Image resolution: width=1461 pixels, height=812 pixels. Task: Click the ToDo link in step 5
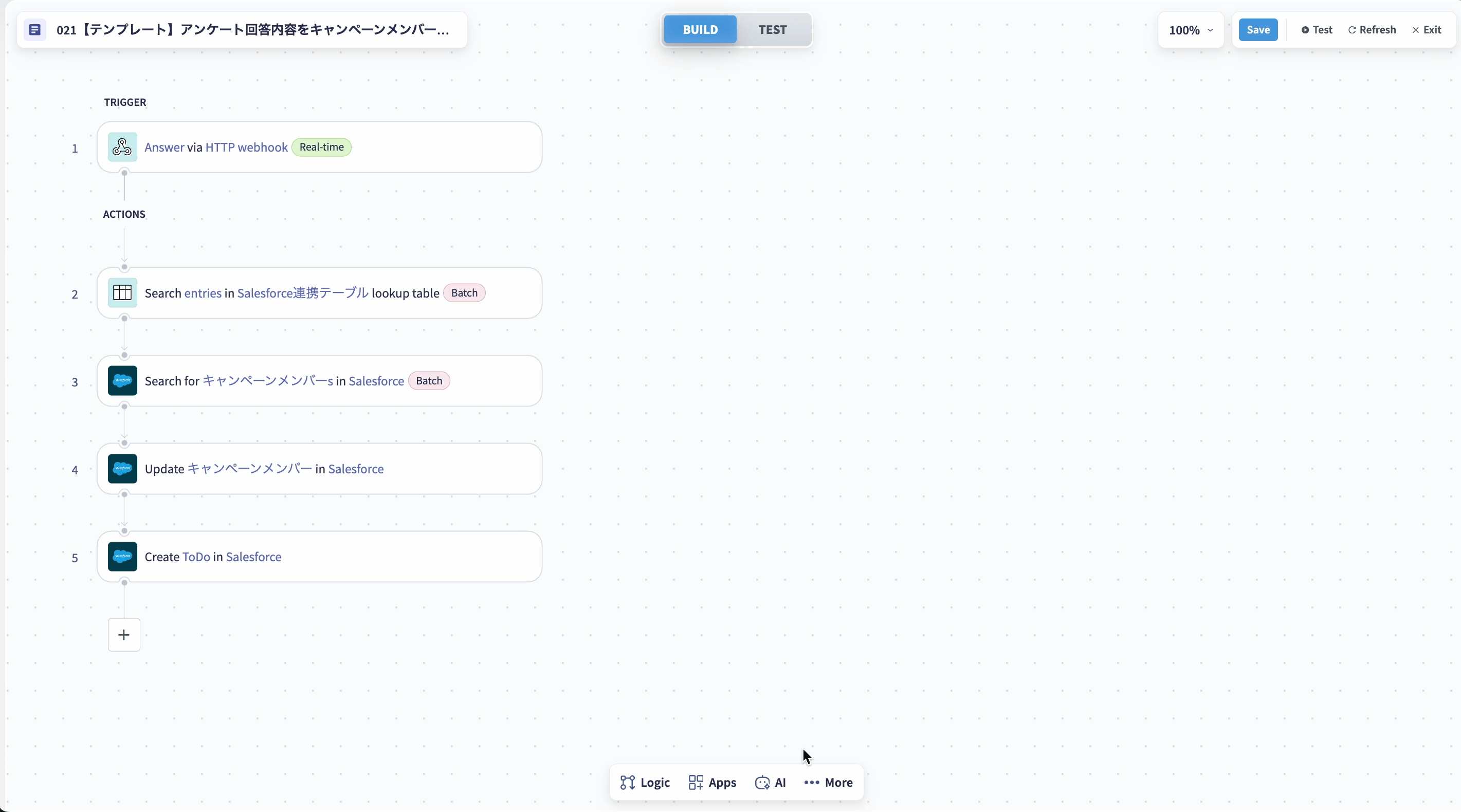196,557
